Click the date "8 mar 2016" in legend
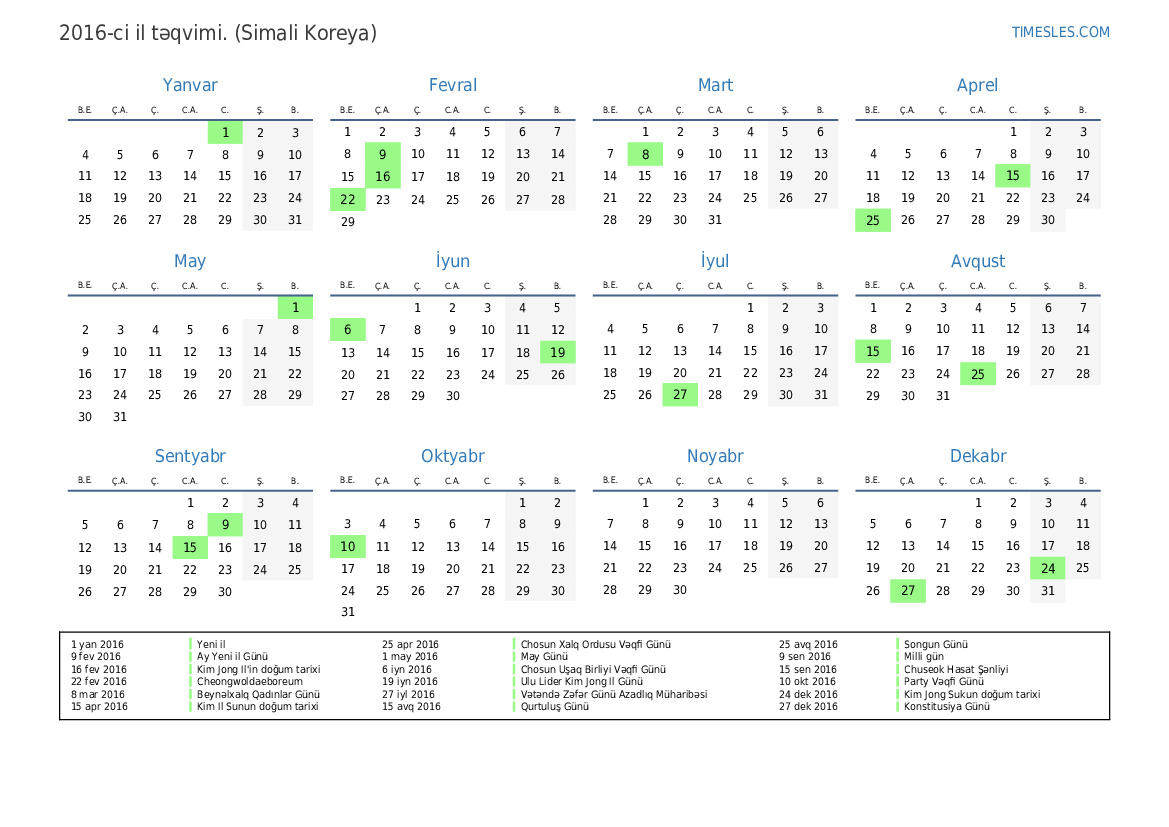The image size is (1169, 827). click(x=98, y=694)
